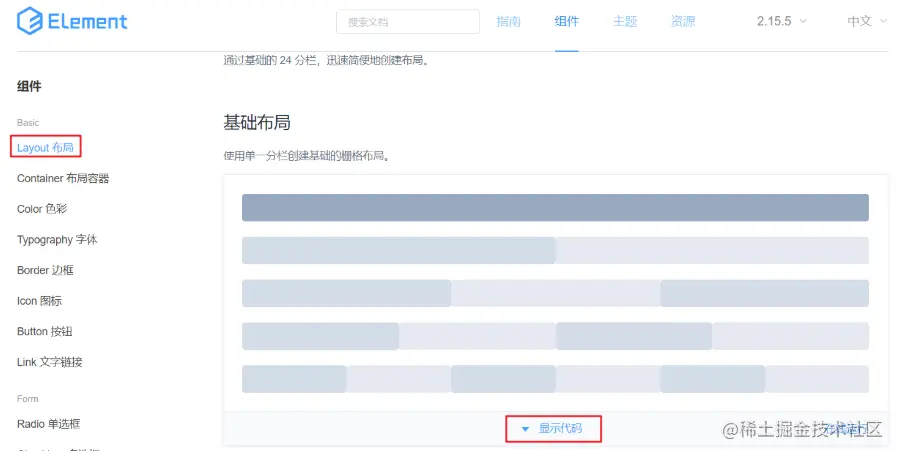This screenshot has width=898, height=455.
Task: Open the 资源 nav tab
Action: pyautogui.click(x=683, y=21)
